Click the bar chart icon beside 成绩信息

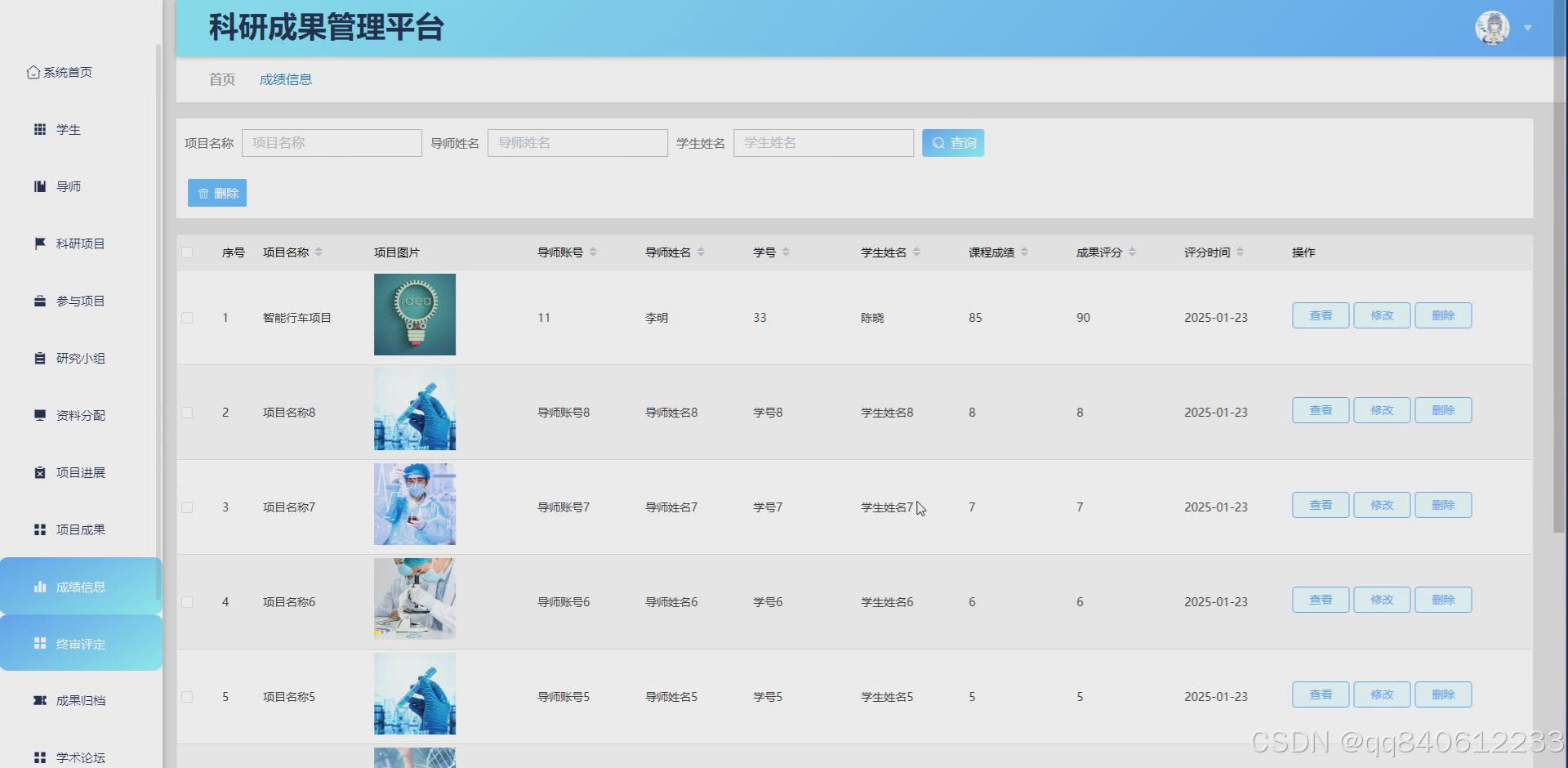point(39,587)
